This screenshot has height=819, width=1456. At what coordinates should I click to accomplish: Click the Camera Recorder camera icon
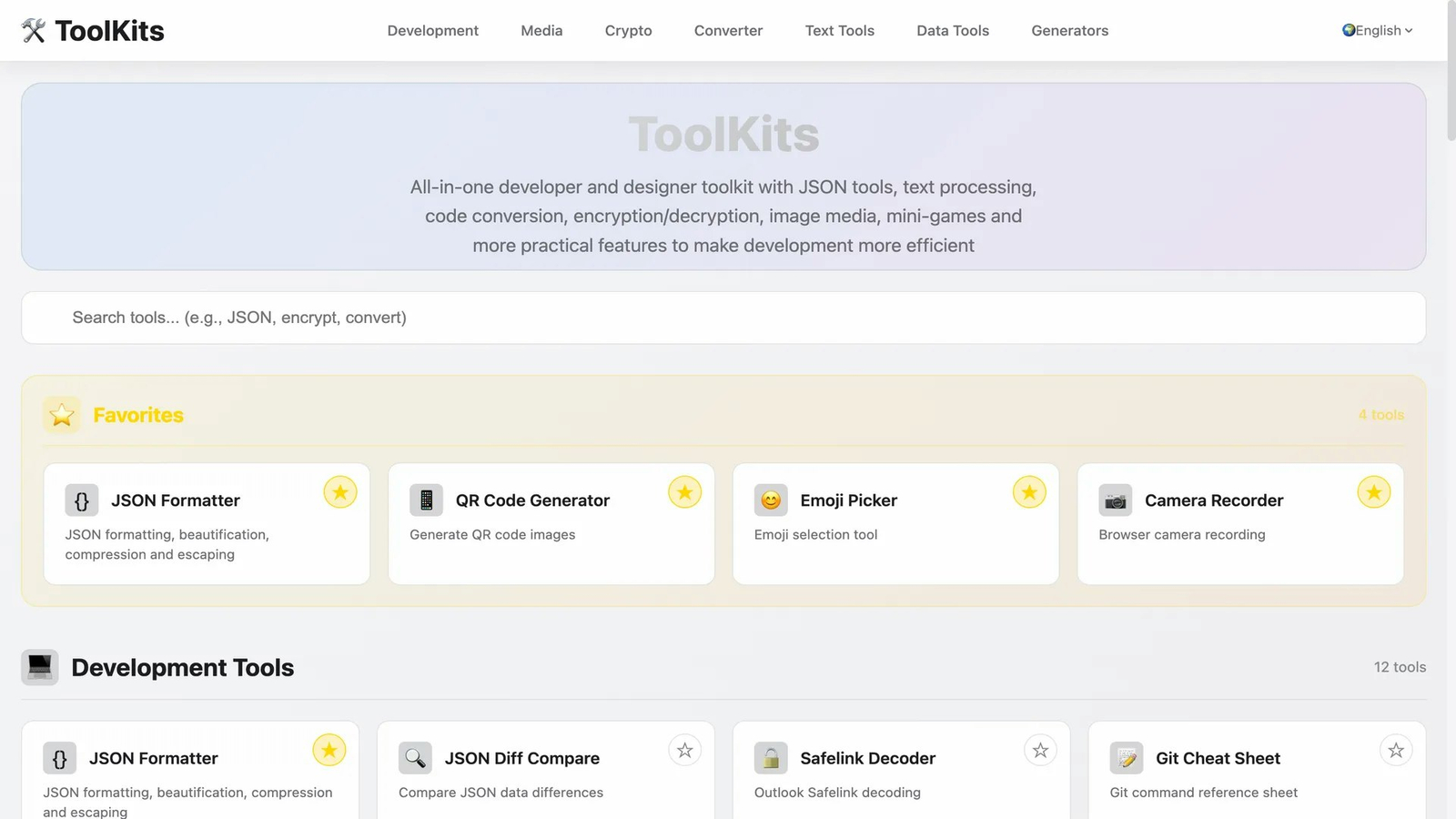coord(1115,500)
